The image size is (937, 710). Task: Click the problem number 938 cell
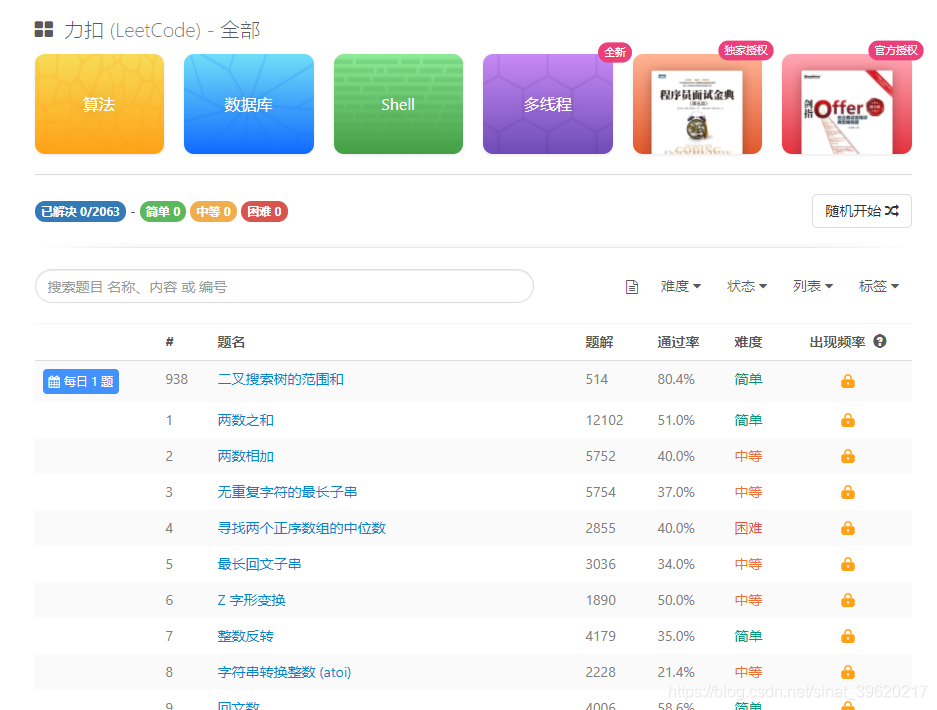tap(176, 380)
